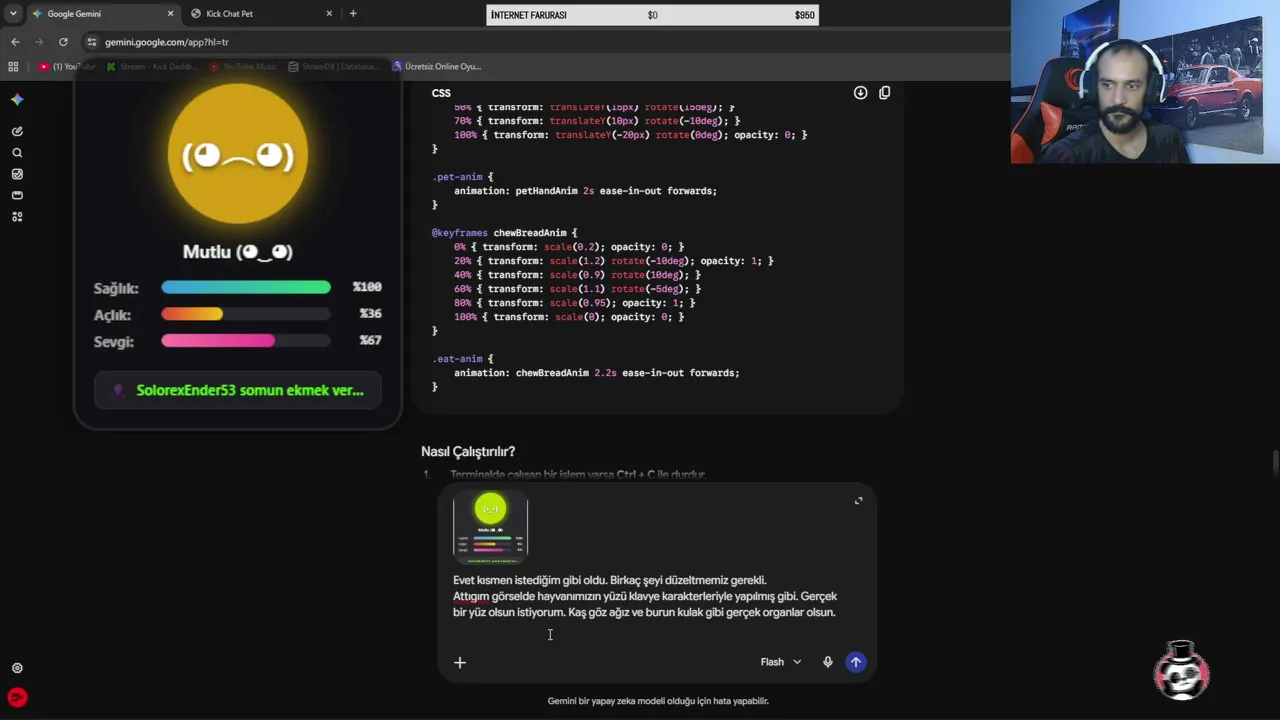Open the tab search dropdown arrow
Screen dimensions: 1280x720
[x=13, y=14]
